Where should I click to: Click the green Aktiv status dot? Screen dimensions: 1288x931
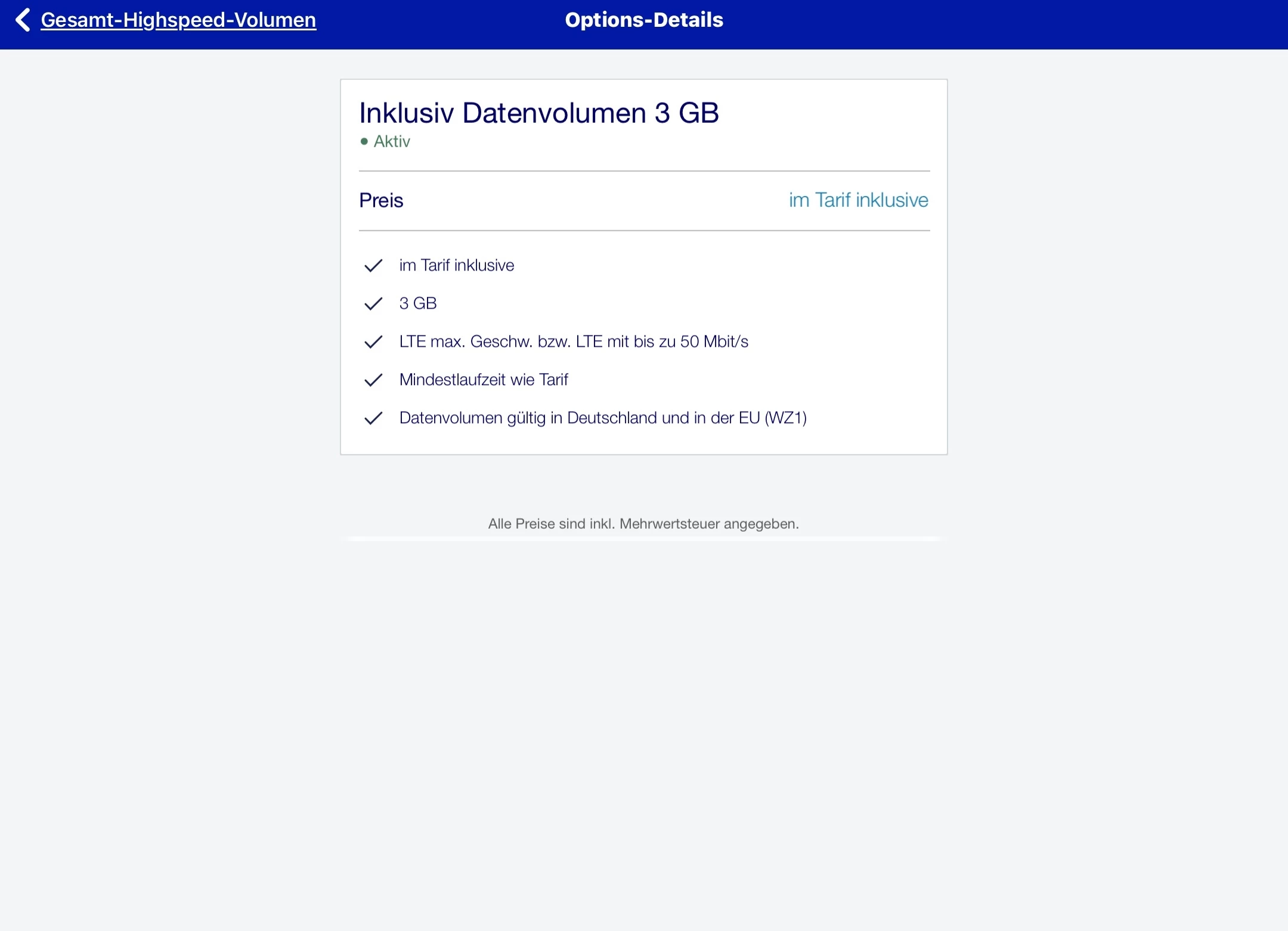pos(364,141)
